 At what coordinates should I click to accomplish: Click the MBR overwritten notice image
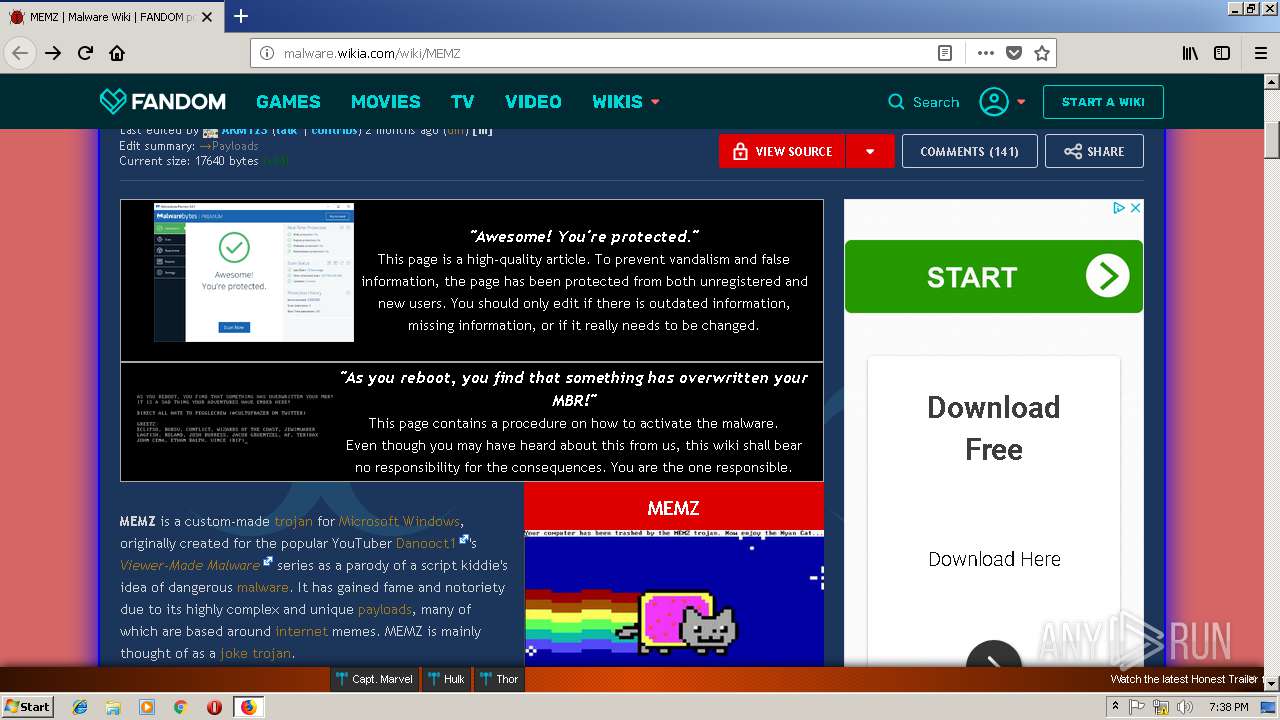235,418
